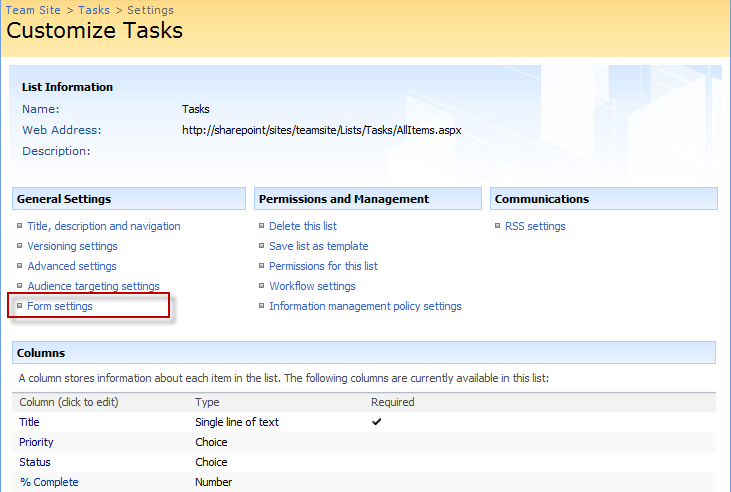This screenshot has height=492, width=731.
Task: Edit the % Complete column
Action: pyautogui.click(x=49, y=482)
